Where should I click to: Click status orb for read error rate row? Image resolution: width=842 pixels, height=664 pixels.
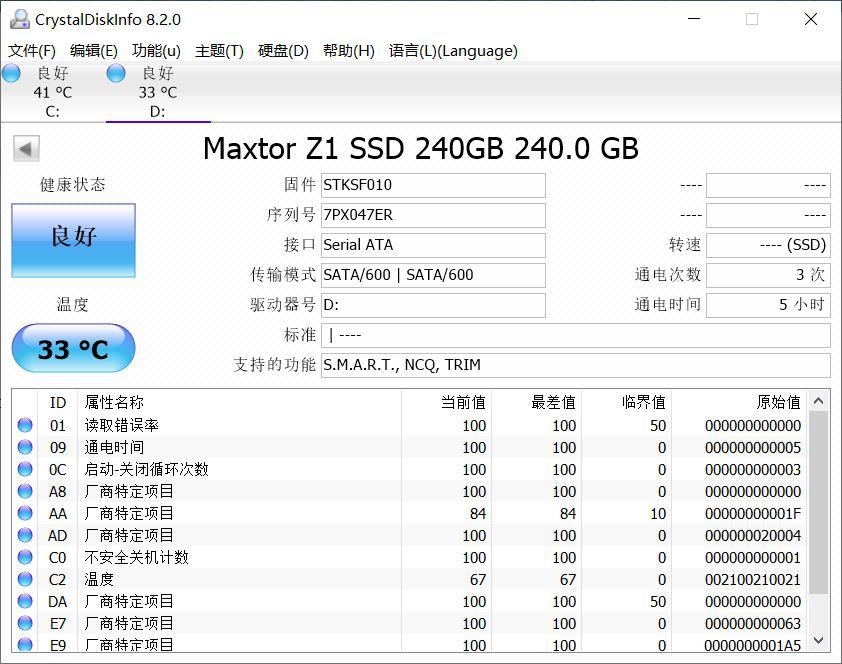[25, 425]
